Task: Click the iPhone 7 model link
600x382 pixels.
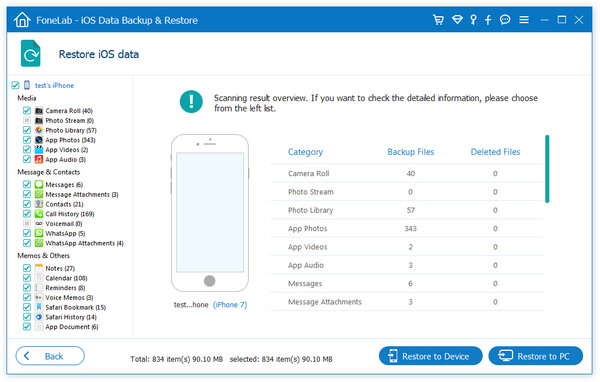Action: pos(230,305)
